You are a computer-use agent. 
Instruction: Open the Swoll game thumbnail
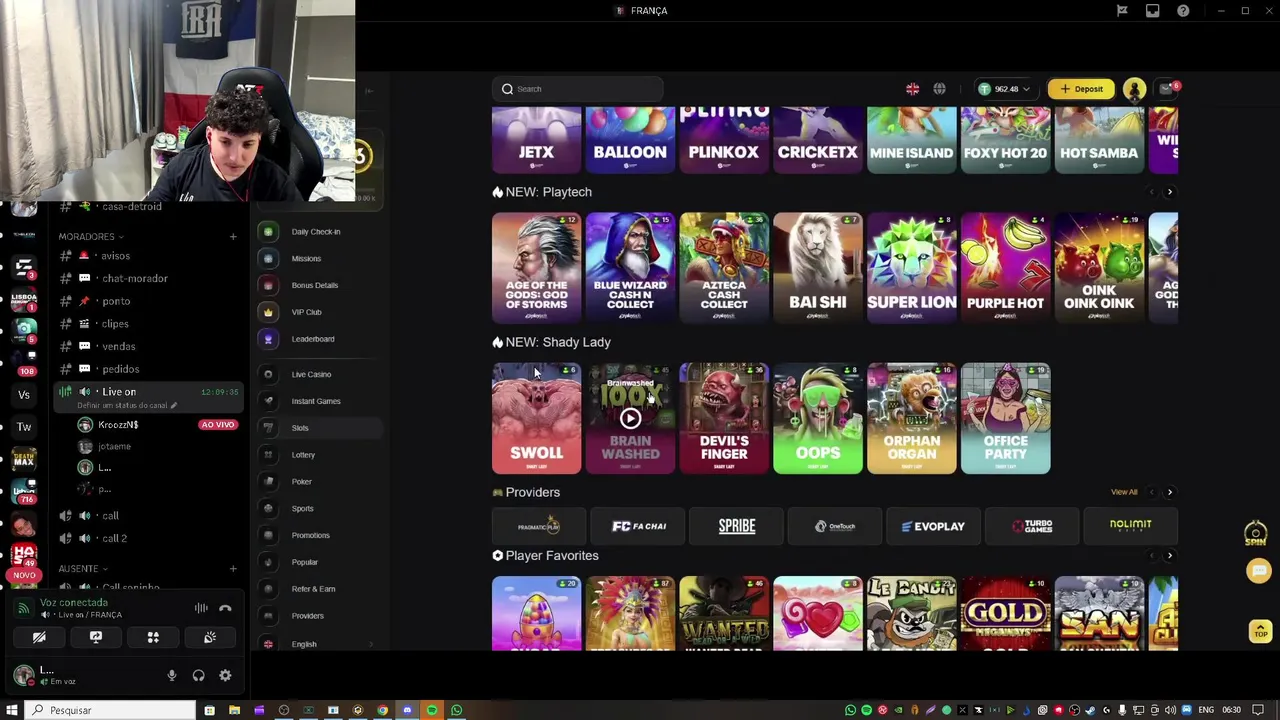tap(536, 418)
